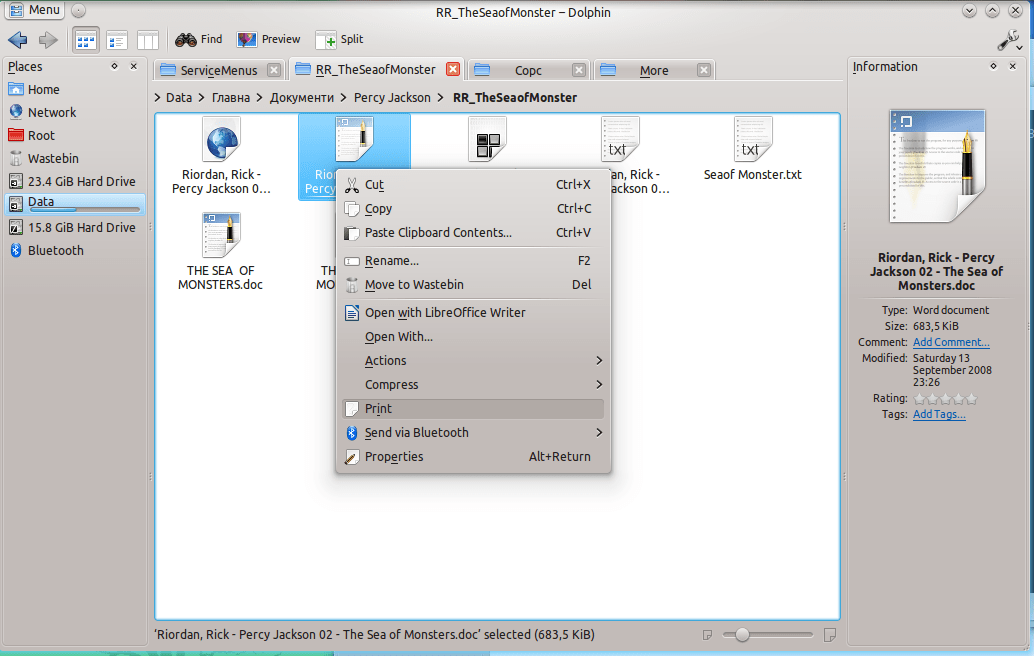Choose Move to Wastebin
This screenshot has width=1034, height=656.
pyautogui.click(x=473, y=285)
